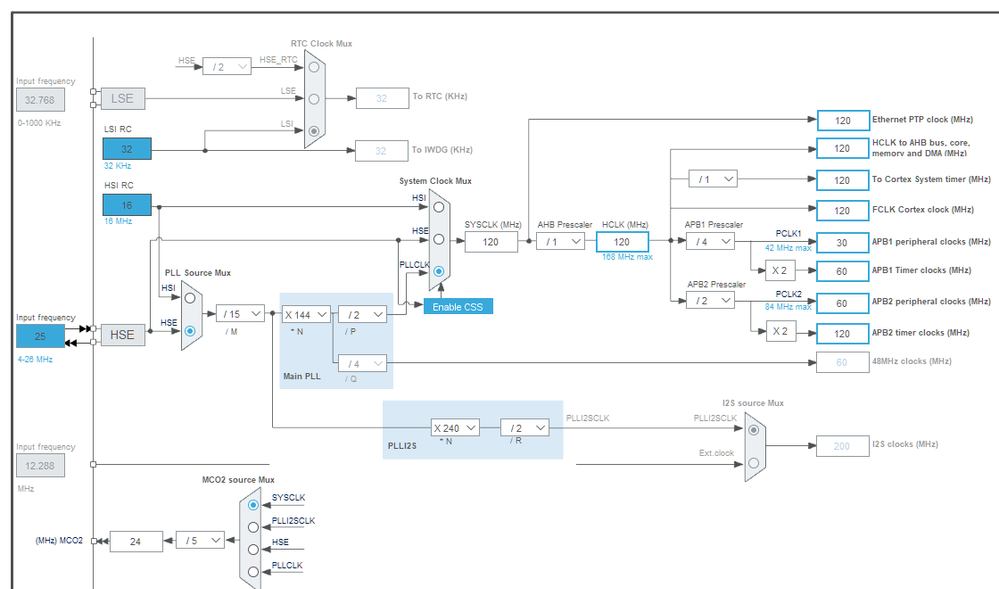
Task: Click the Enable CSS button
Action: [458, 307]
